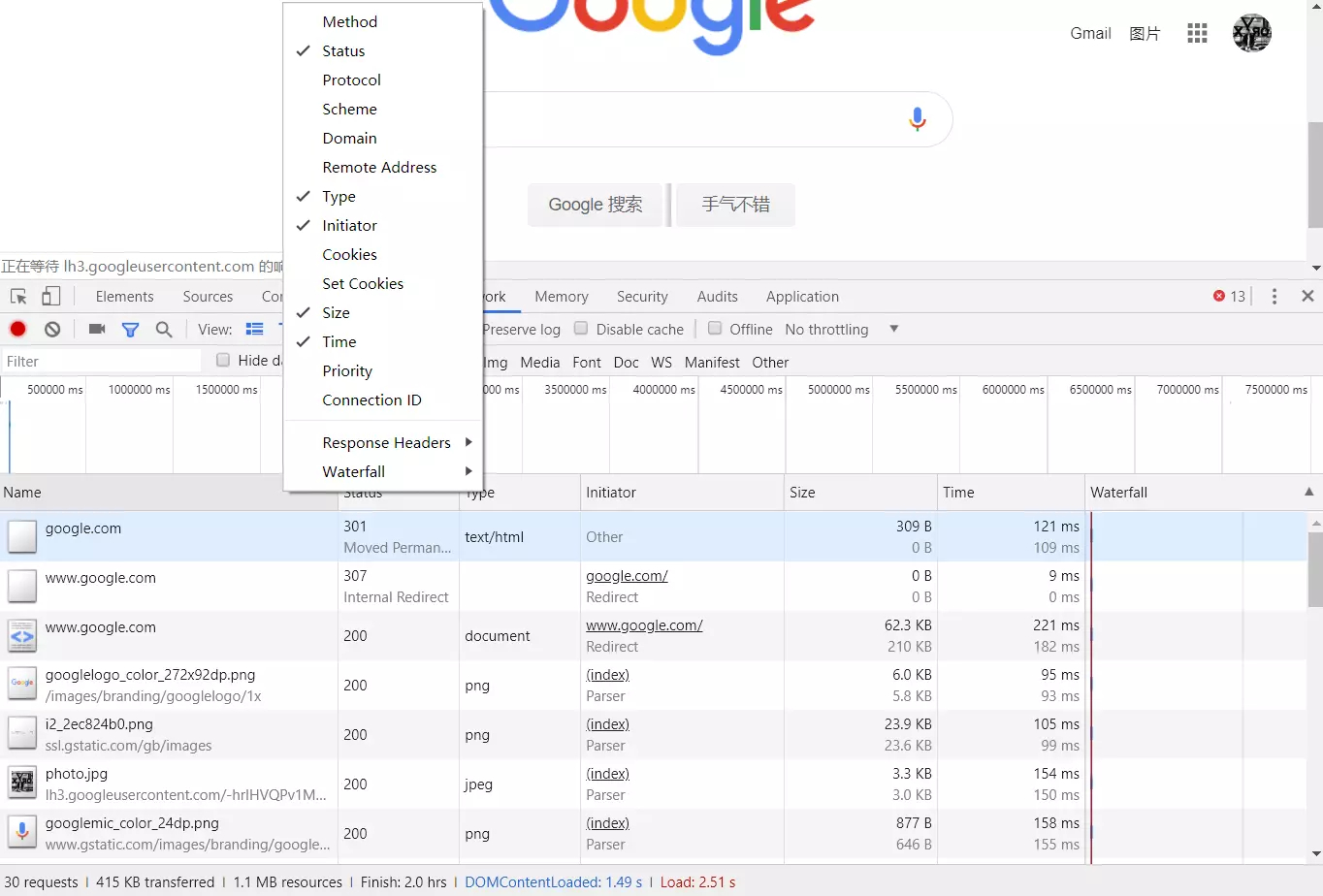The width and height of the screenshot is (1323, 896).
Task: Toggle the Hide data URLs checkbox
Action: point(223,360)
